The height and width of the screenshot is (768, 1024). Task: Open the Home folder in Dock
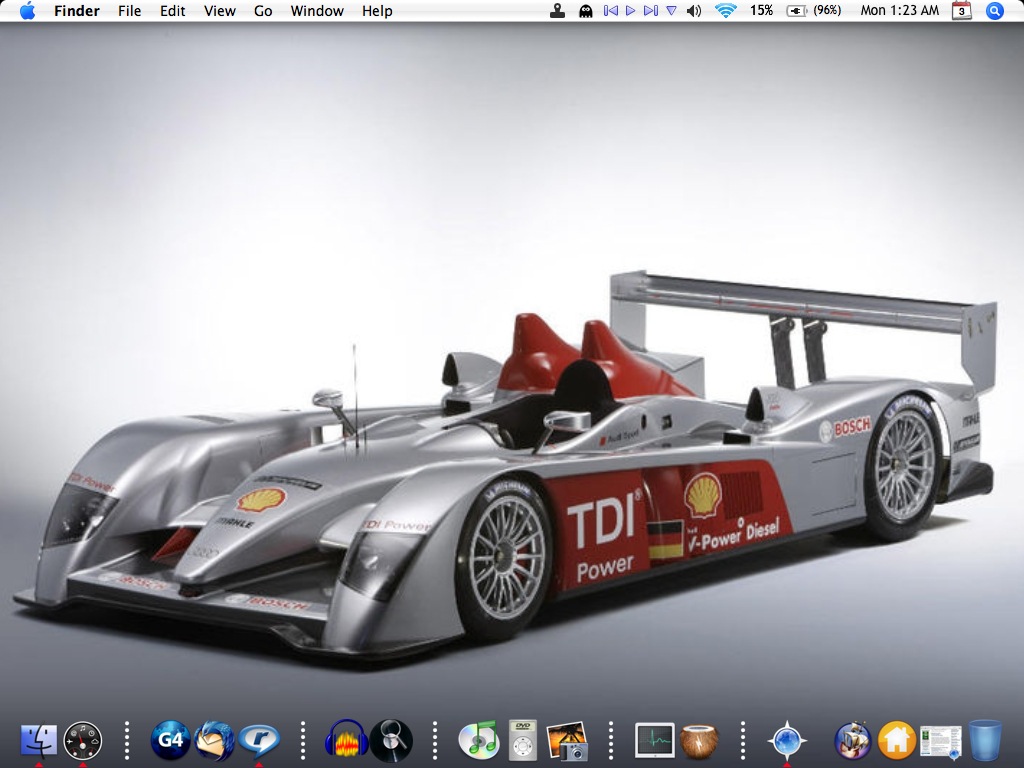tap(897, 741)
